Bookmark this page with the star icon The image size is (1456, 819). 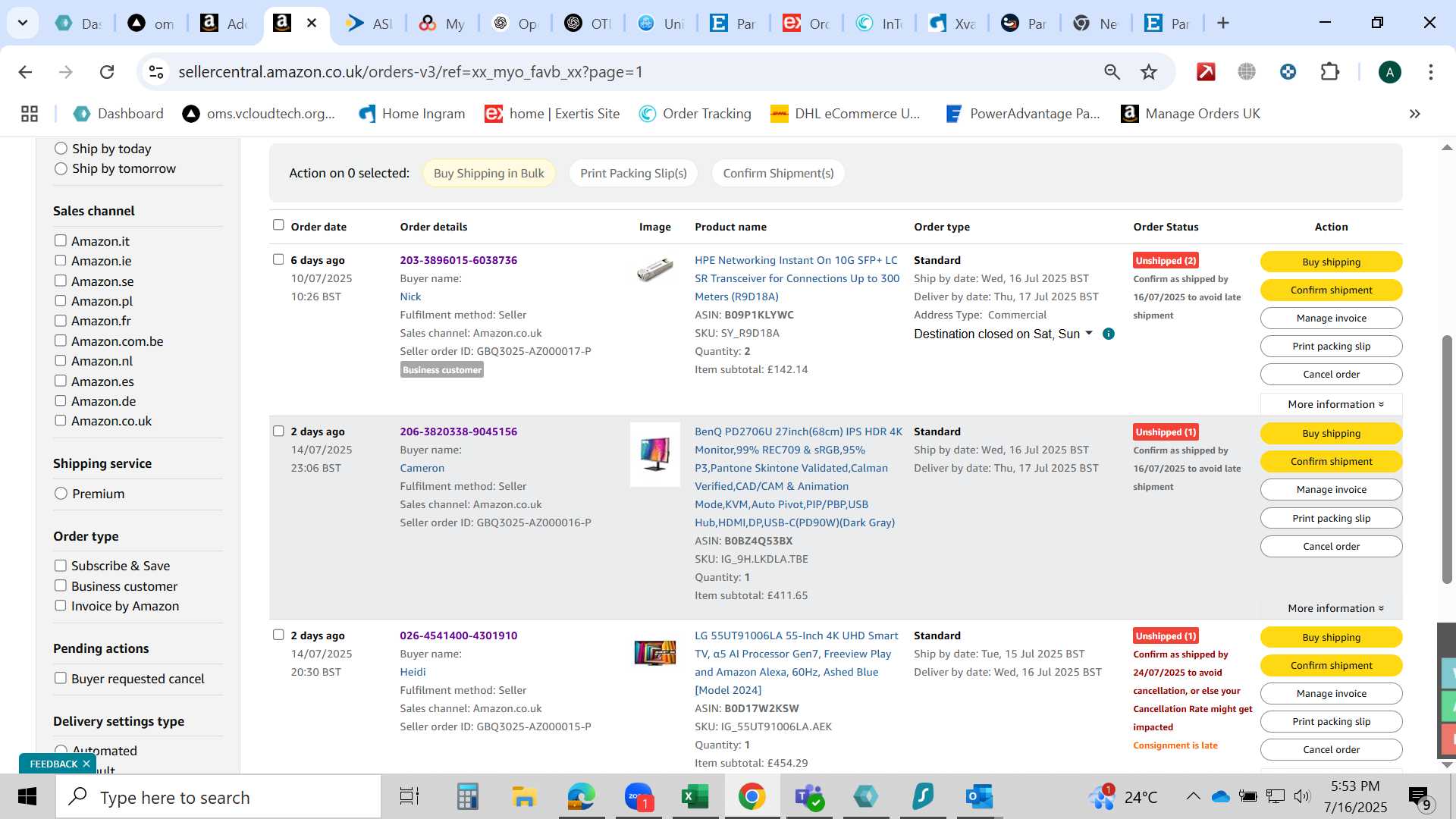pyautogui.click(x=1149, y=72)
